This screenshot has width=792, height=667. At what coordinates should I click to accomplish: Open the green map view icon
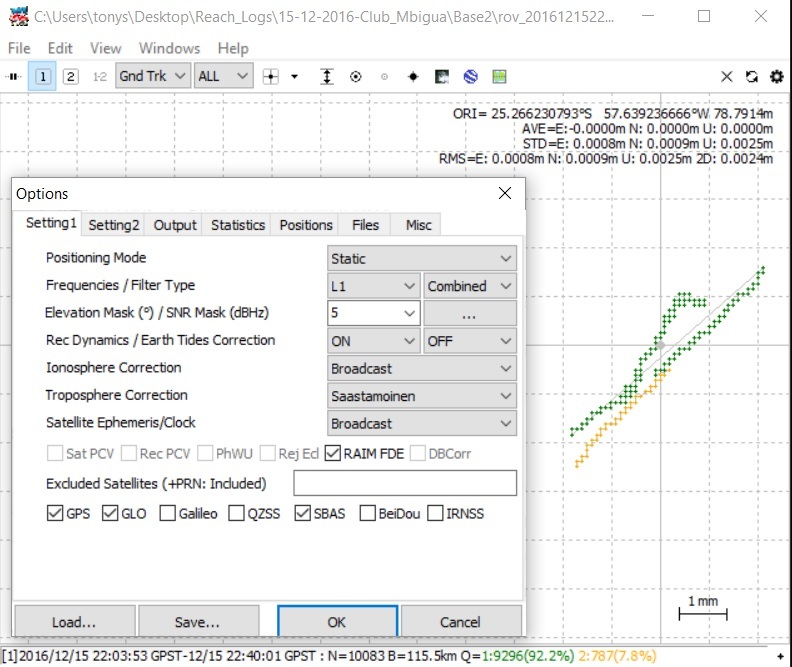(499, 77)
